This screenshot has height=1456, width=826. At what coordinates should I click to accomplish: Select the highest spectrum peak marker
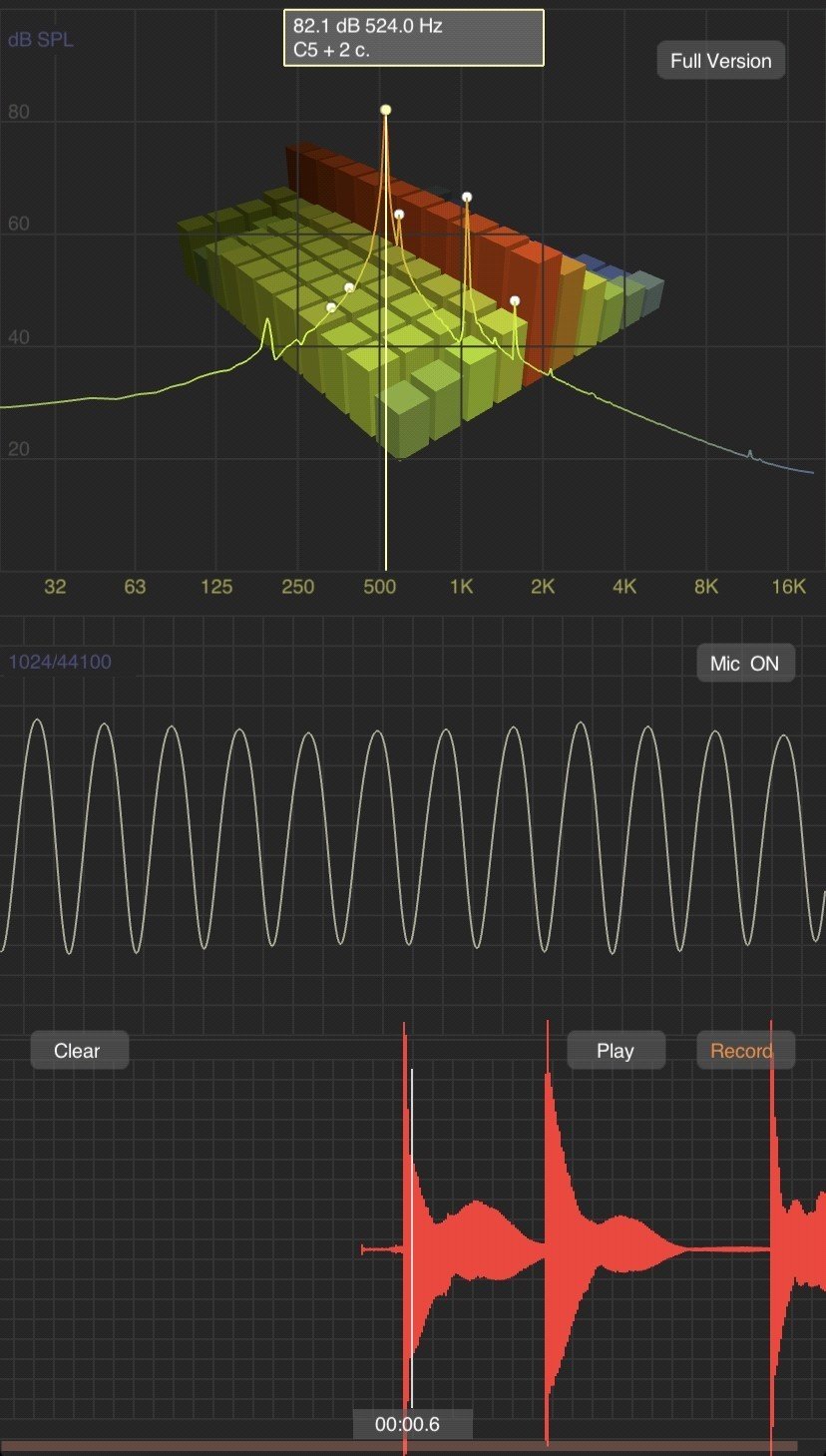point(386,110)
